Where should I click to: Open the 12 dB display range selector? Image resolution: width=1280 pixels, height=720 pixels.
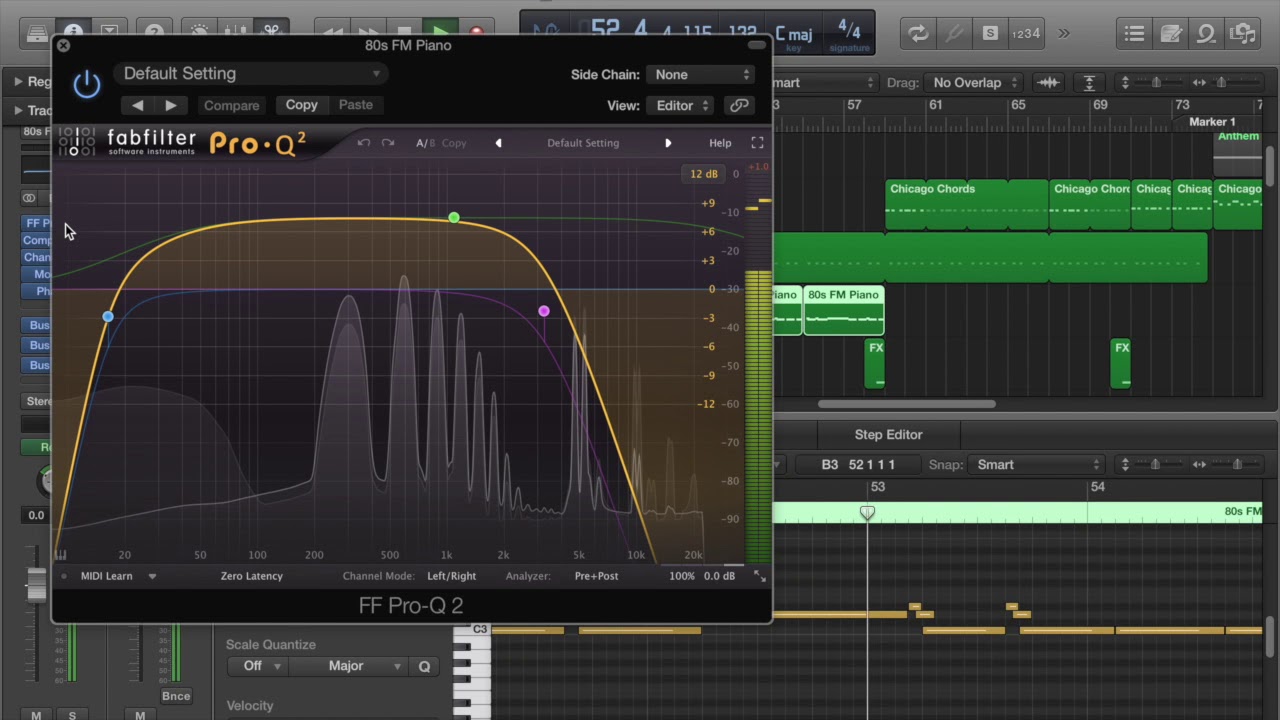(704, 174)
